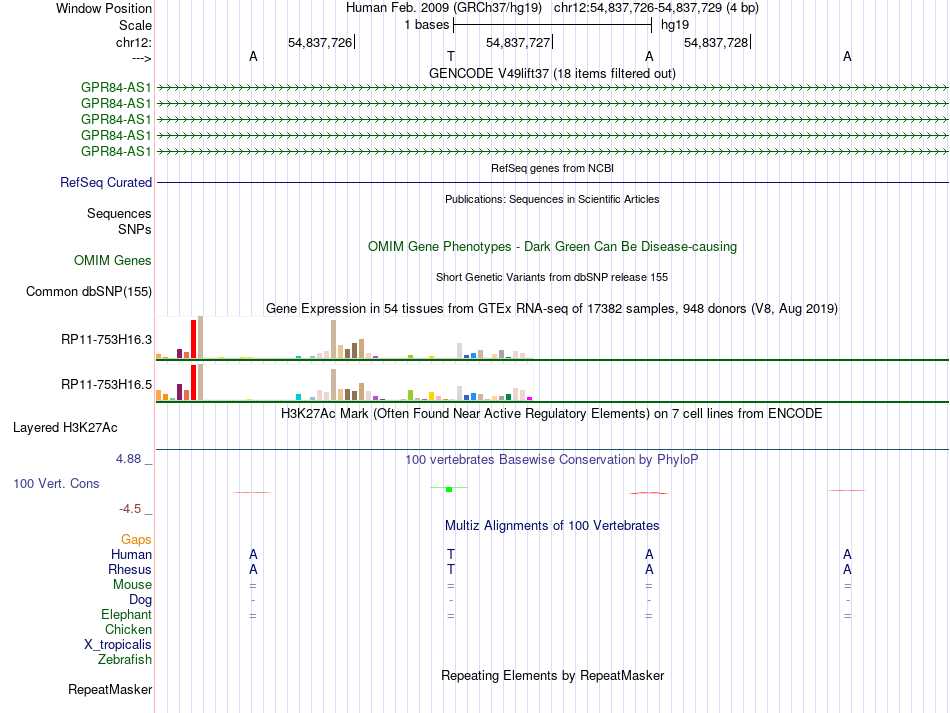This screenshot has width=950, height=713.
Task: Open Repeating Elements by RepeatMasker title
Action: click(x=552, y=676)
